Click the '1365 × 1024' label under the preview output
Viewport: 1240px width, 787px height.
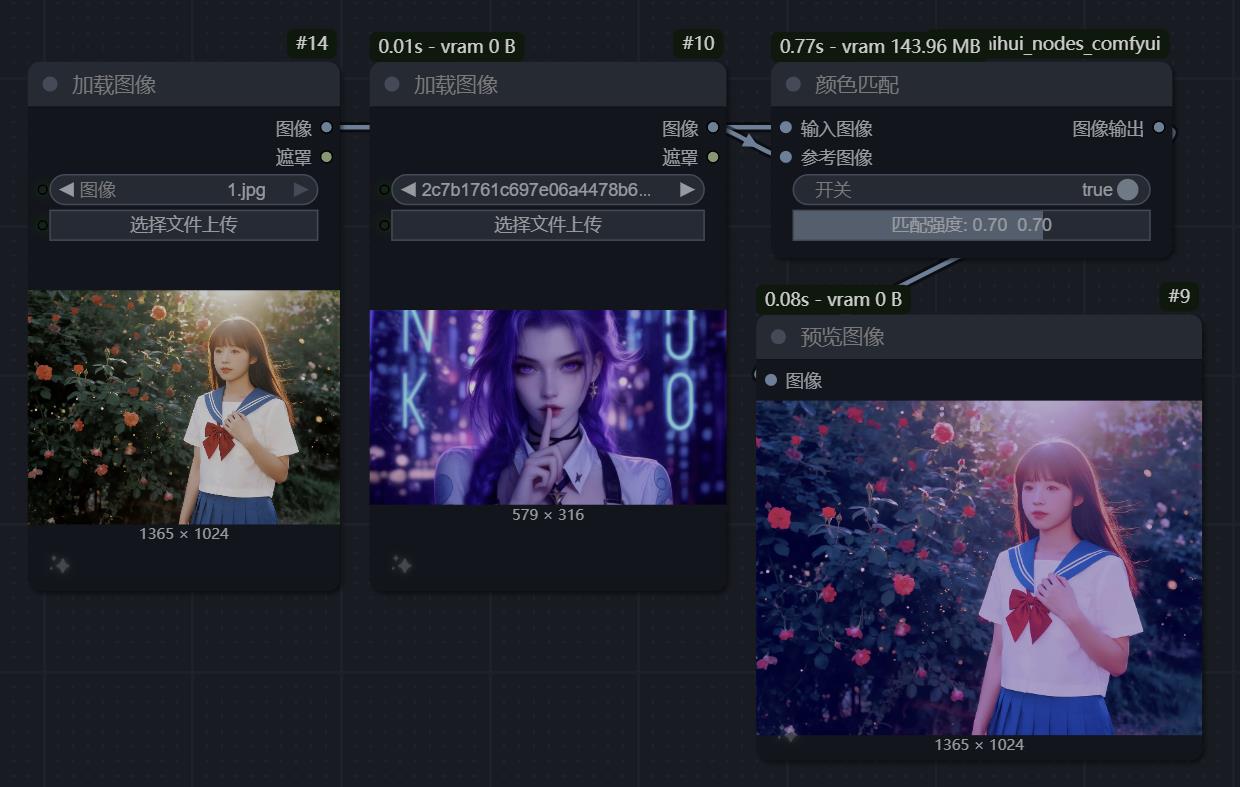979,745
